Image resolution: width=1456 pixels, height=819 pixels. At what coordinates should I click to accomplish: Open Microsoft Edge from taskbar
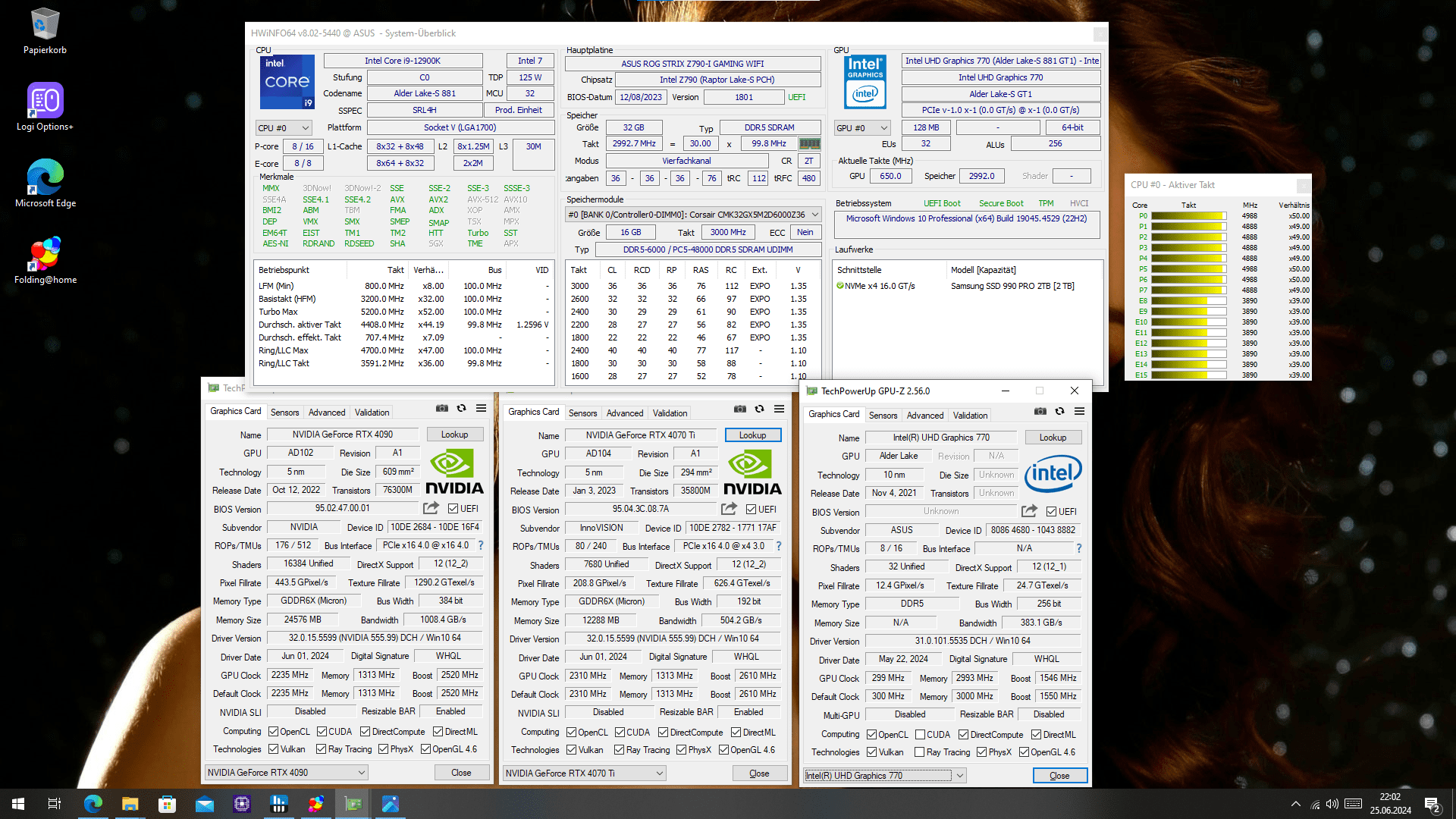click(x=93, y=804)
